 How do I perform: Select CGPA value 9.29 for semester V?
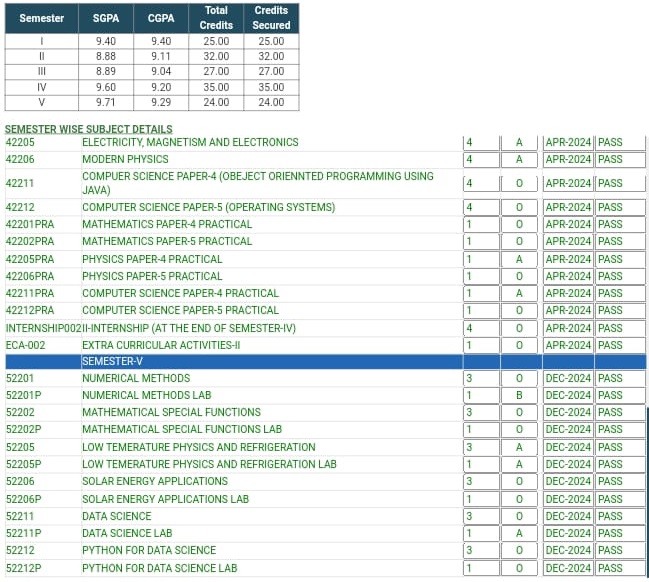[161, 102]
